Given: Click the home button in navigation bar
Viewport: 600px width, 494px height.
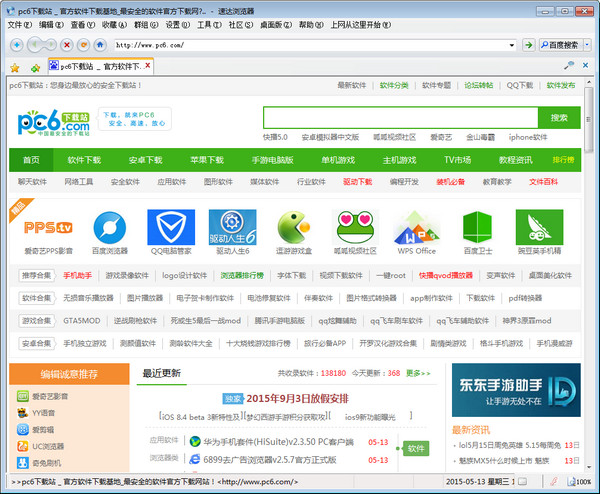Looking at the screenshot, I should [98, 45].
